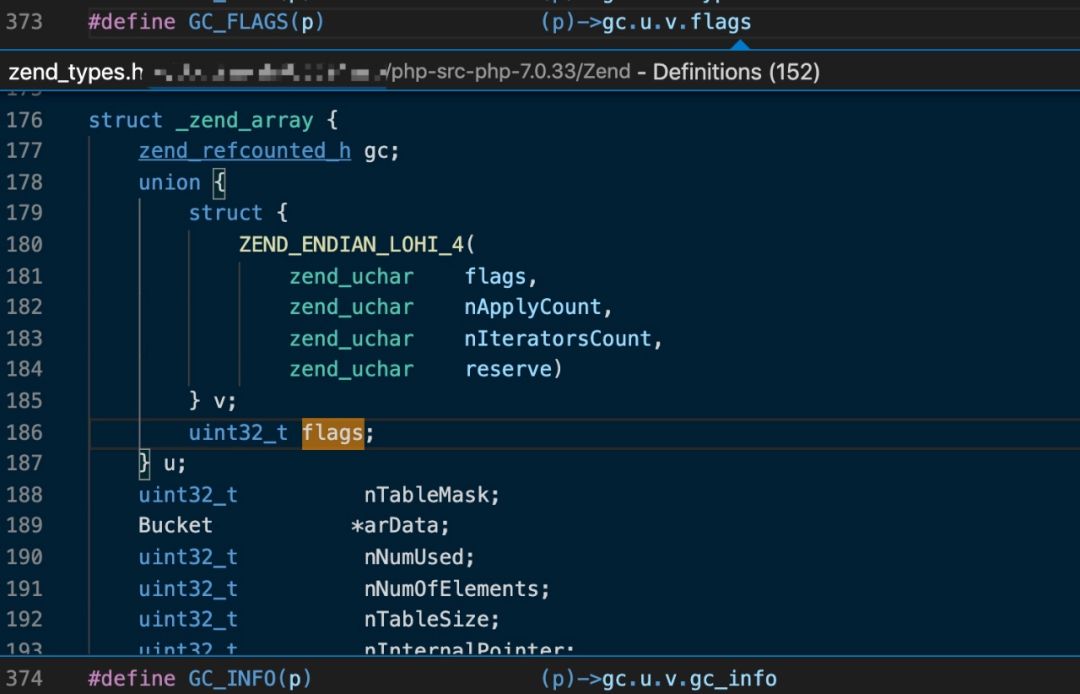The image size is (1080, 694).
Task: Click struct _zend_array on line 176
Action: tap(200, 120)
